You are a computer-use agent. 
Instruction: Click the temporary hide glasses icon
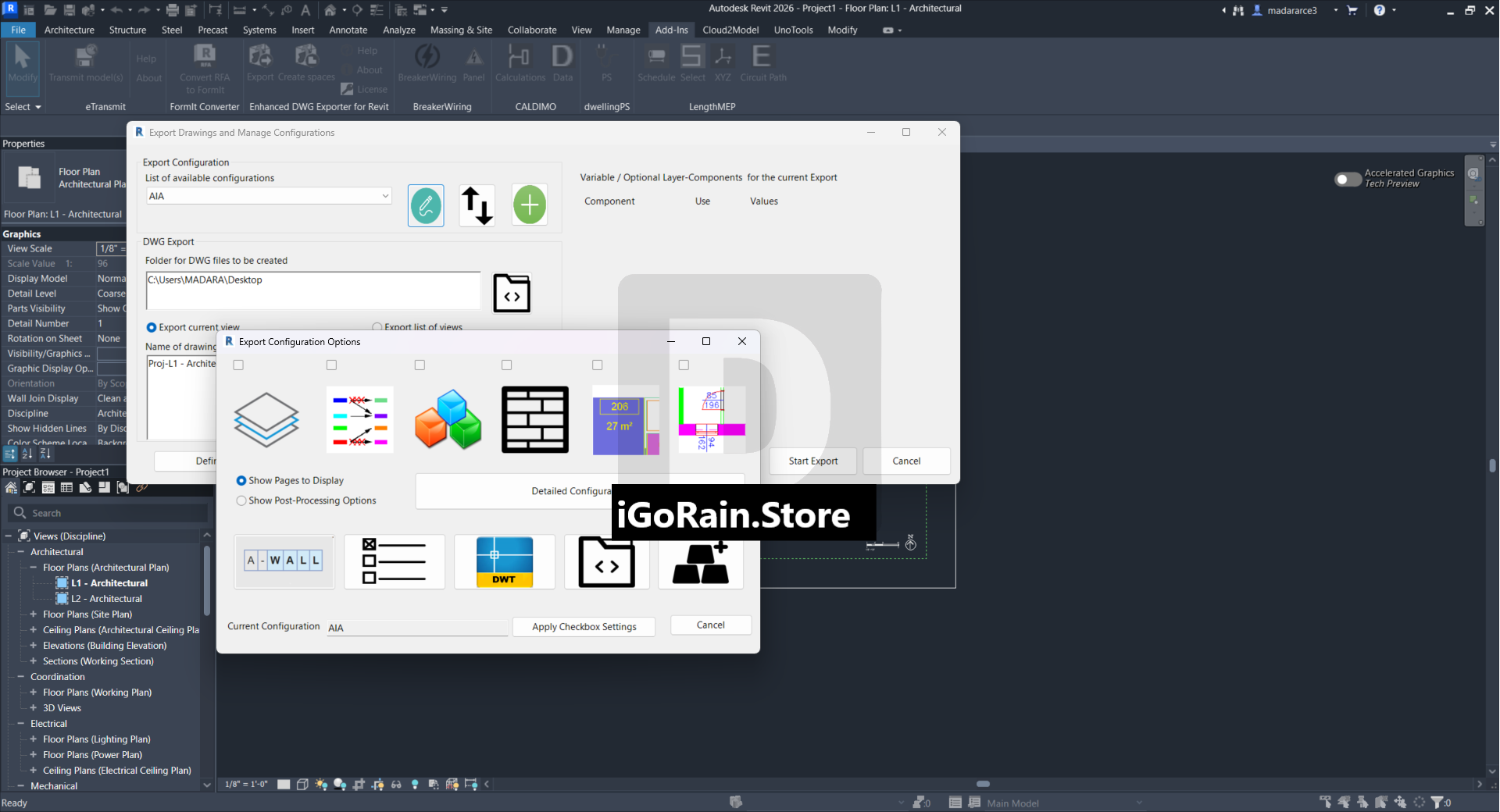(x=396, y=785)
